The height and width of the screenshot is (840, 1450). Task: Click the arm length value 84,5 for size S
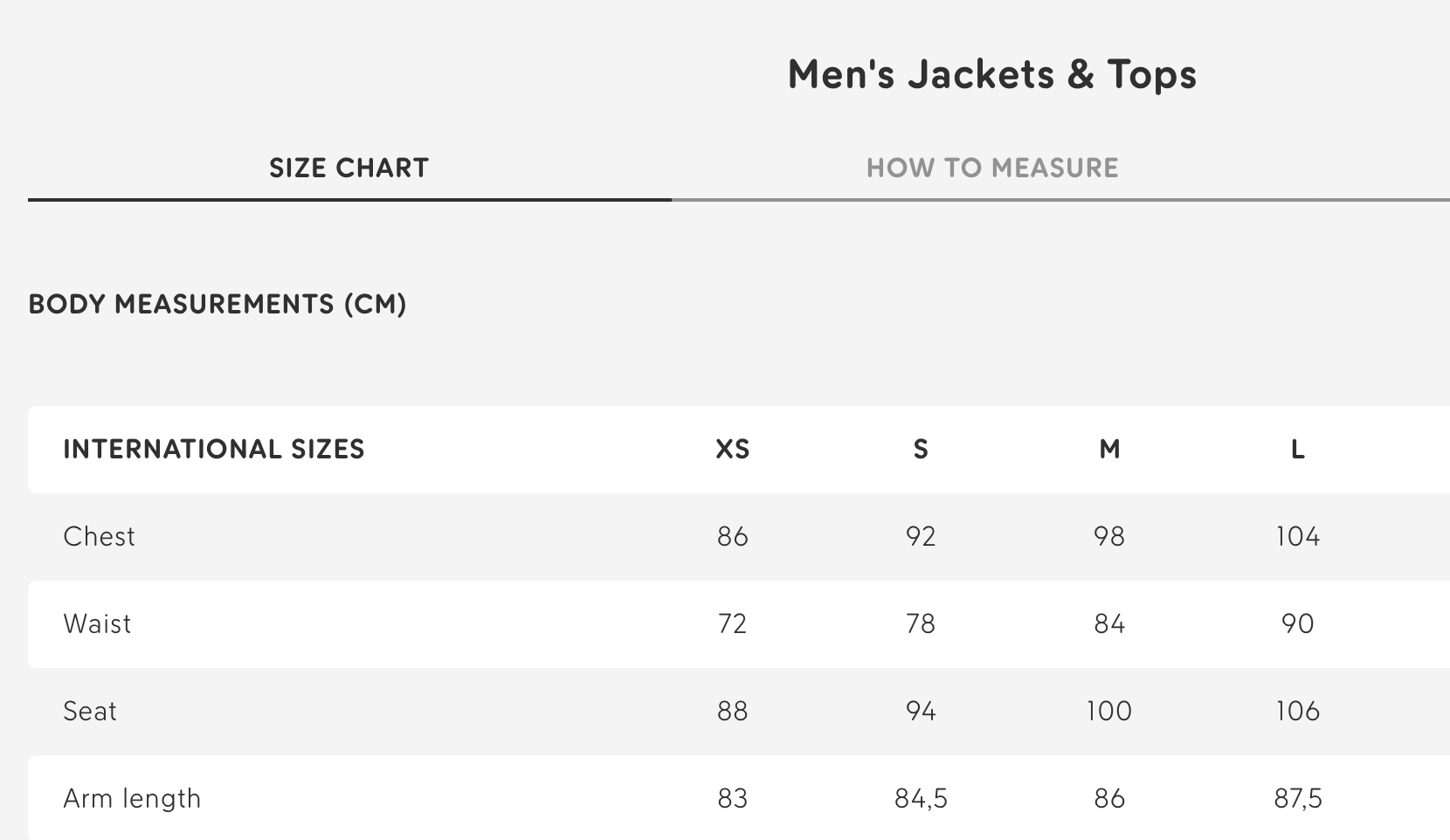(921, 797)
